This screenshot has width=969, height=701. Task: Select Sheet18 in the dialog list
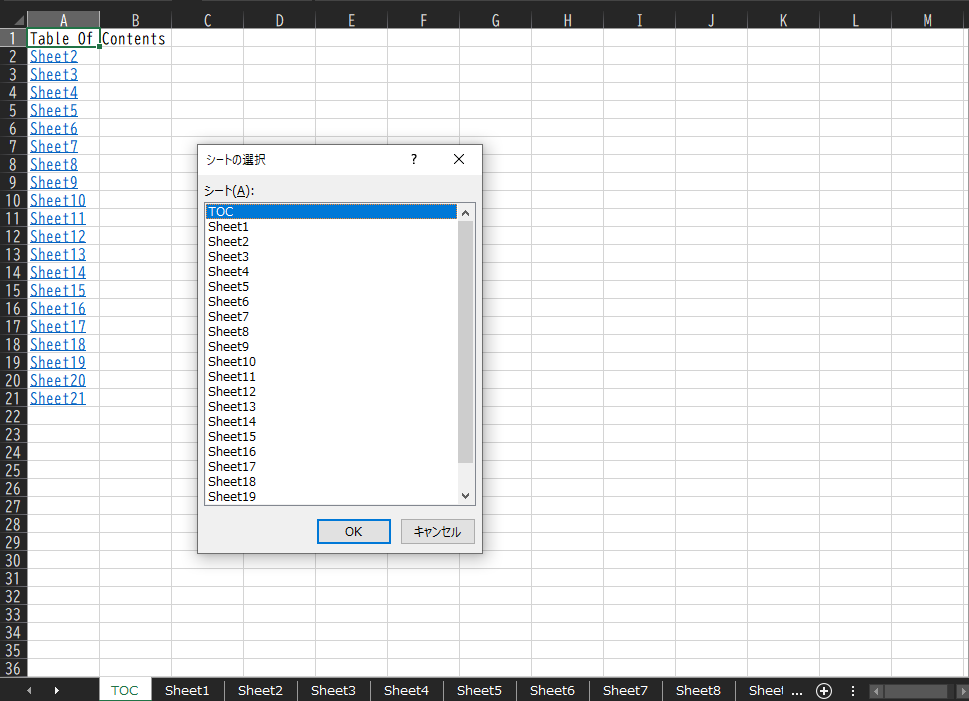(331, 482)
